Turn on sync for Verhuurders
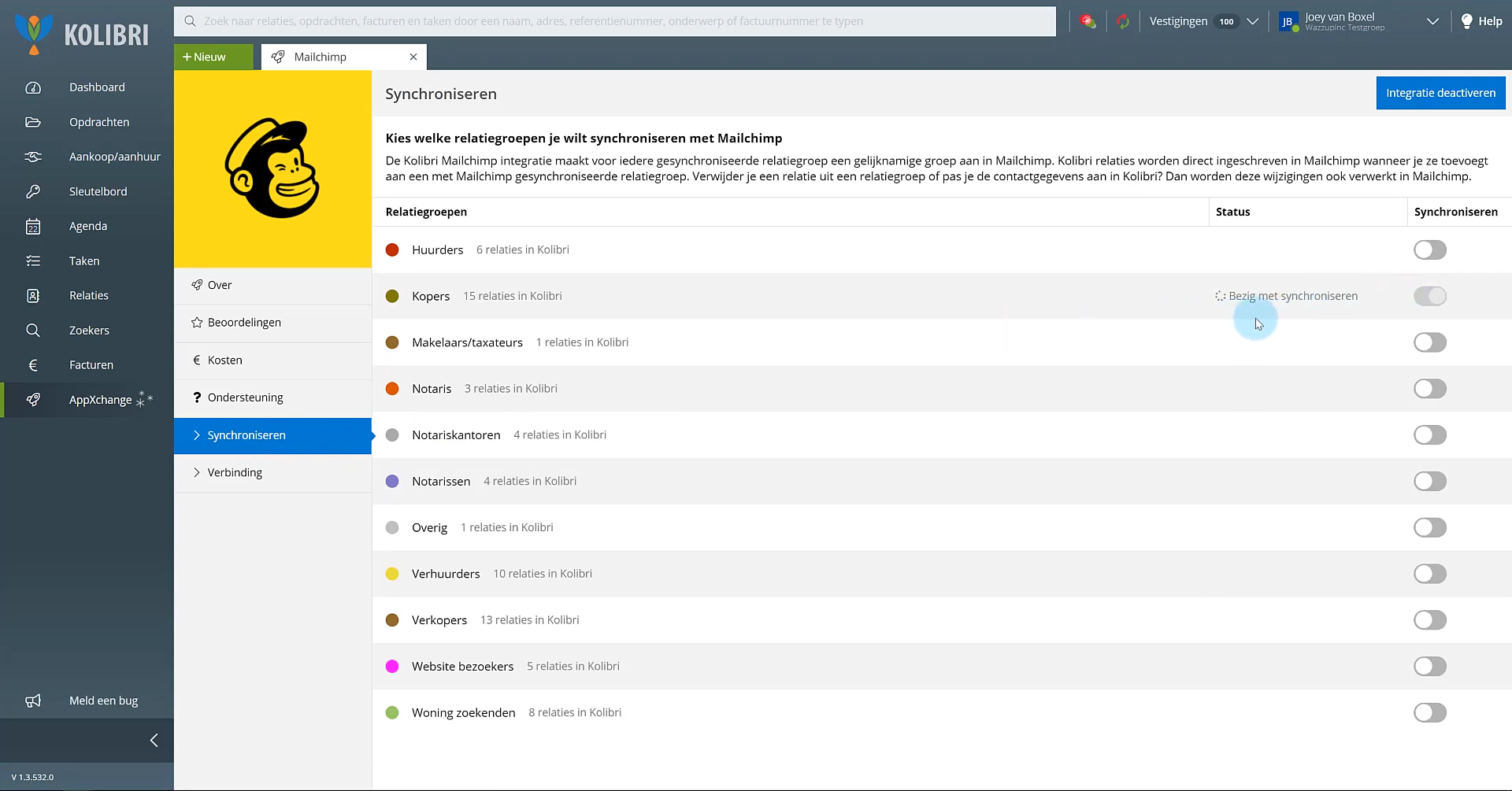 1430,574
